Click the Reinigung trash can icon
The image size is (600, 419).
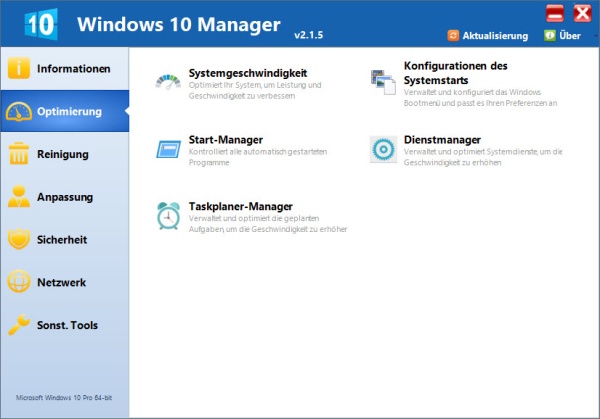(x=18, y=154)
